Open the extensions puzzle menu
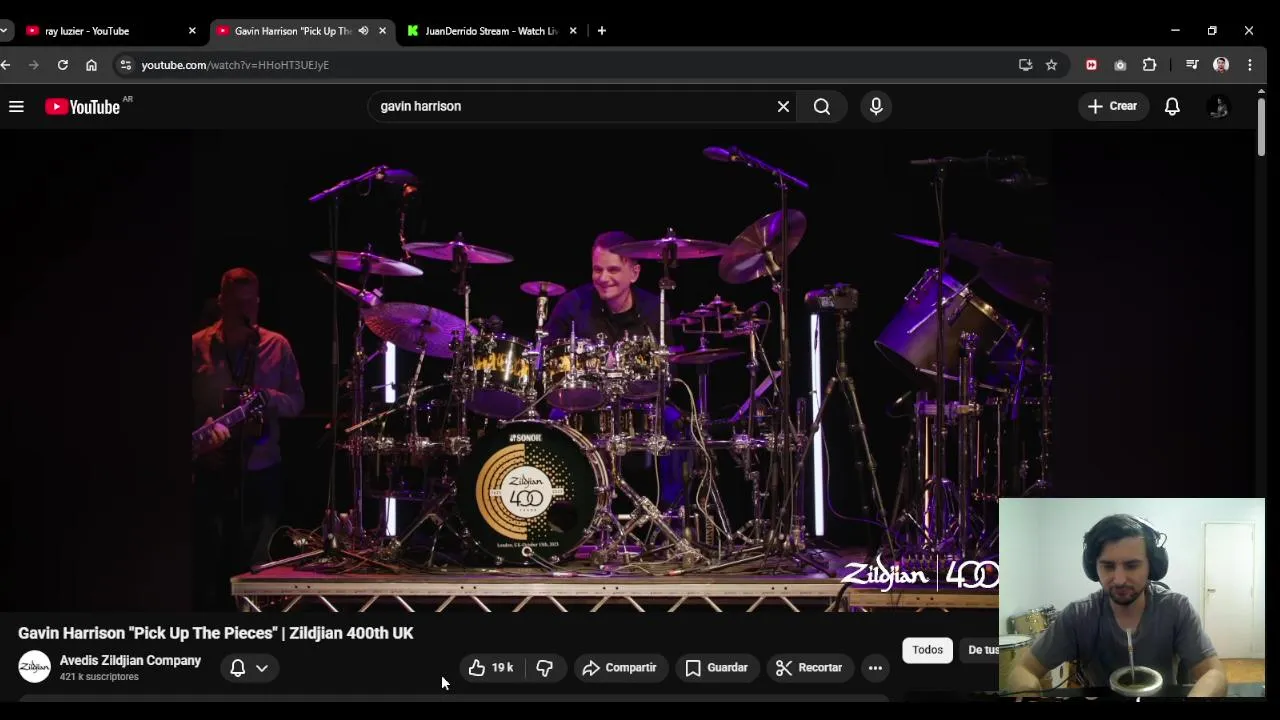Screen dimensions: 1280x720 1149,65
